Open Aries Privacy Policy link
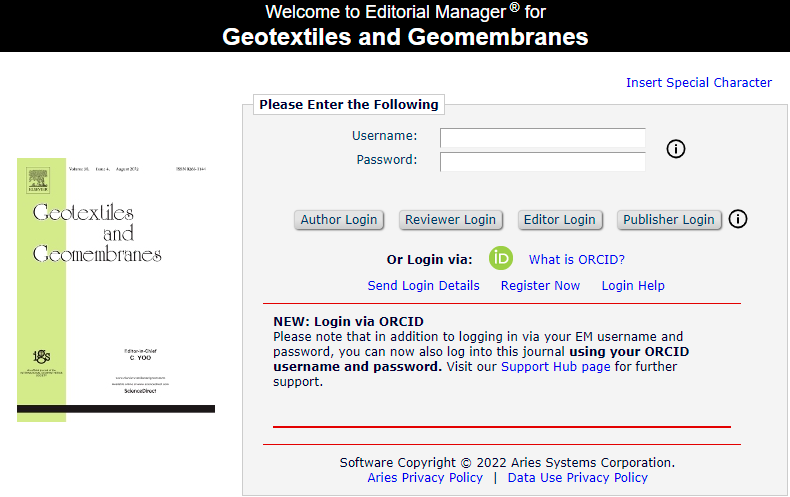Screen dimensions: 790x497 point(425,478)
